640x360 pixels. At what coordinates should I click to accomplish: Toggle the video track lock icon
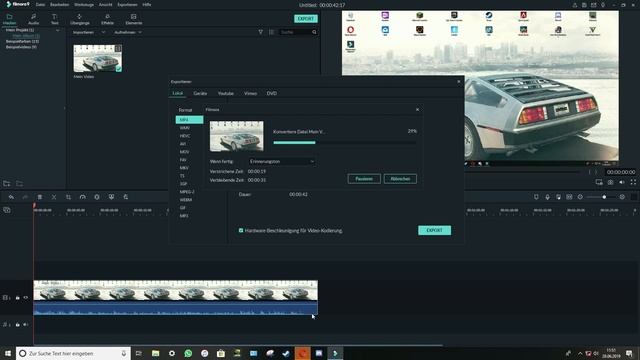[18, 298]
